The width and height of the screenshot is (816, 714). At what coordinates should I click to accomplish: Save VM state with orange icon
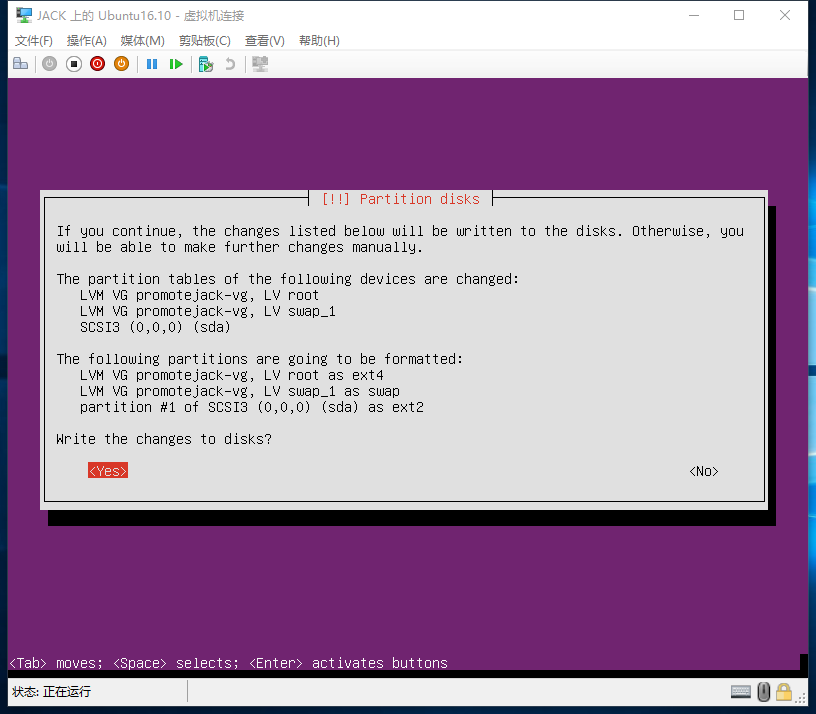click(121, 64)
